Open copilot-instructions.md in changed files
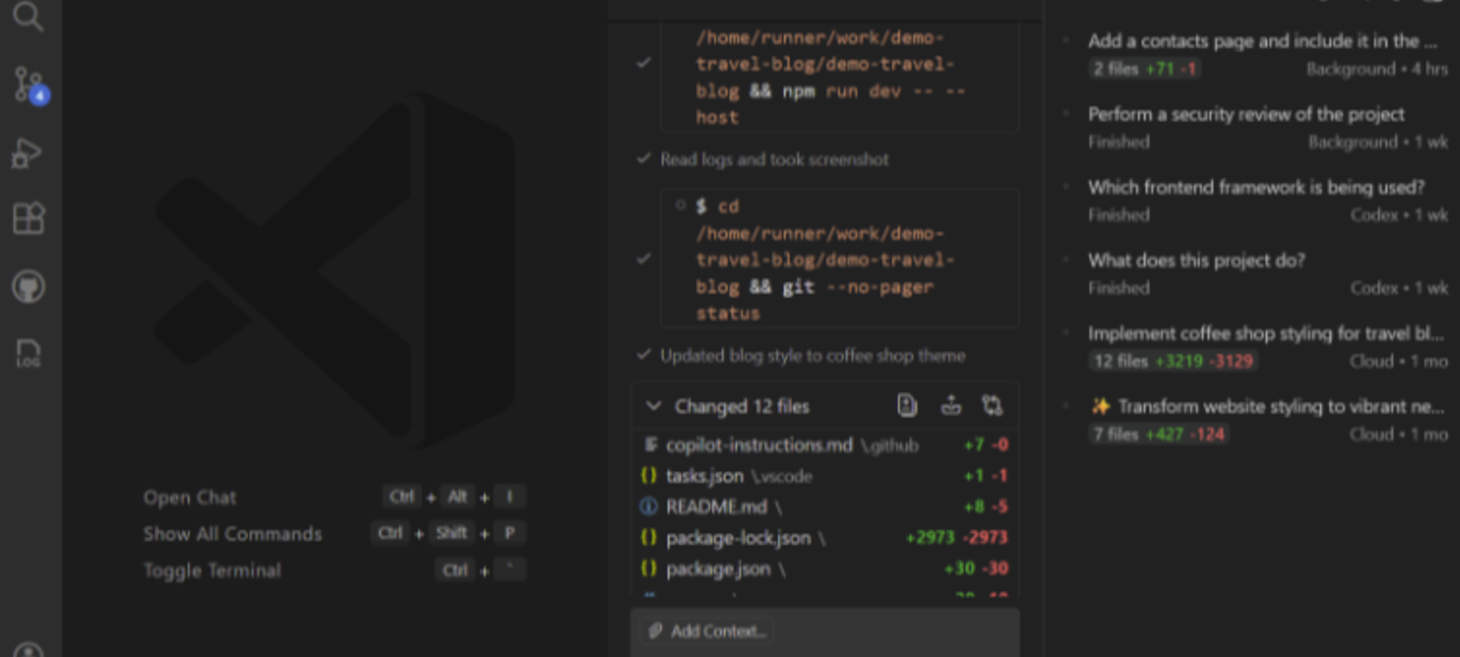Viewport: 1460px width, 657px height. point(759,445)
